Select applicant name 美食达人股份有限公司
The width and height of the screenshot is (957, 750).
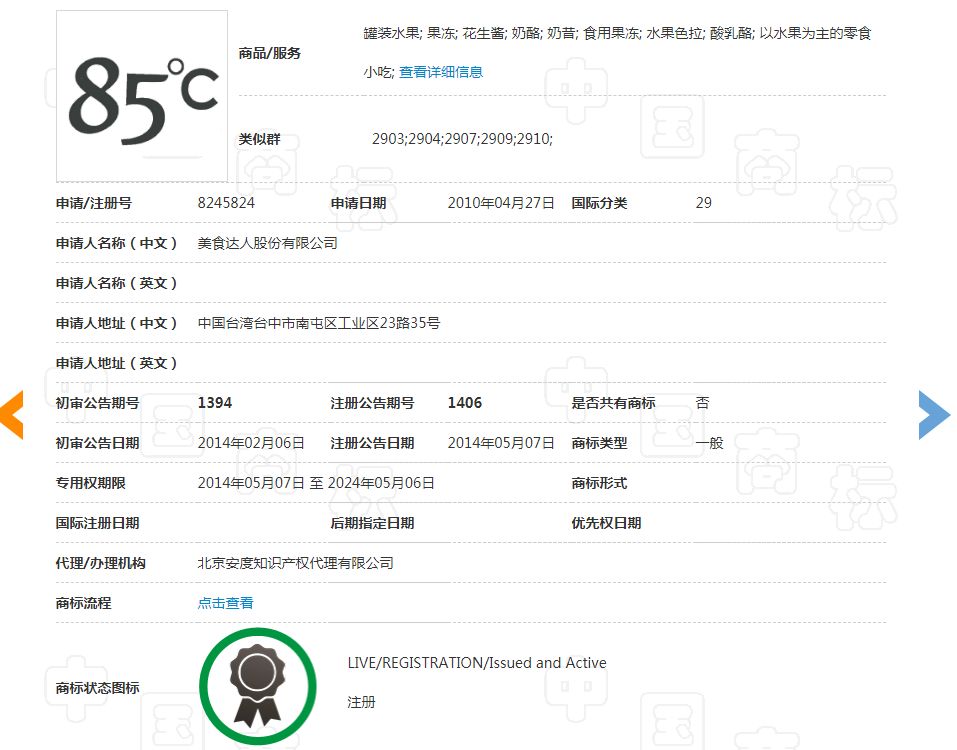pos(267,243)
